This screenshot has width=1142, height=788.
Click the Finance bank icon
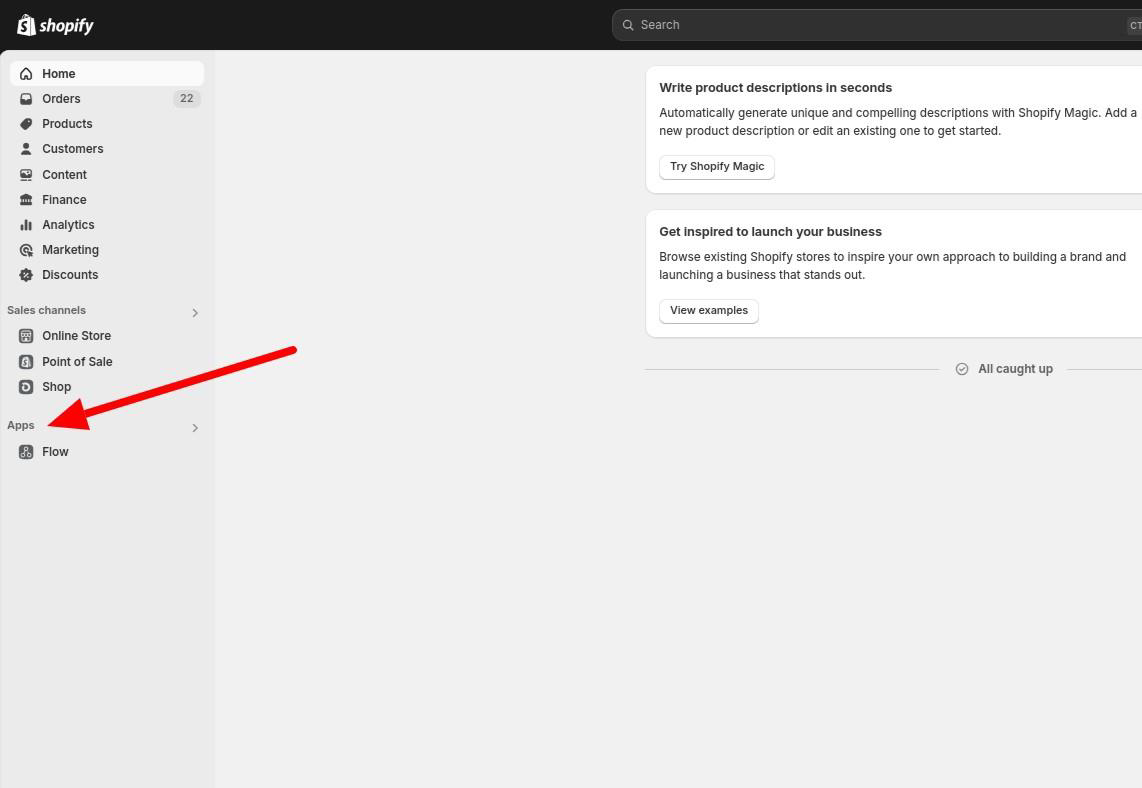[x=26, y=200]
